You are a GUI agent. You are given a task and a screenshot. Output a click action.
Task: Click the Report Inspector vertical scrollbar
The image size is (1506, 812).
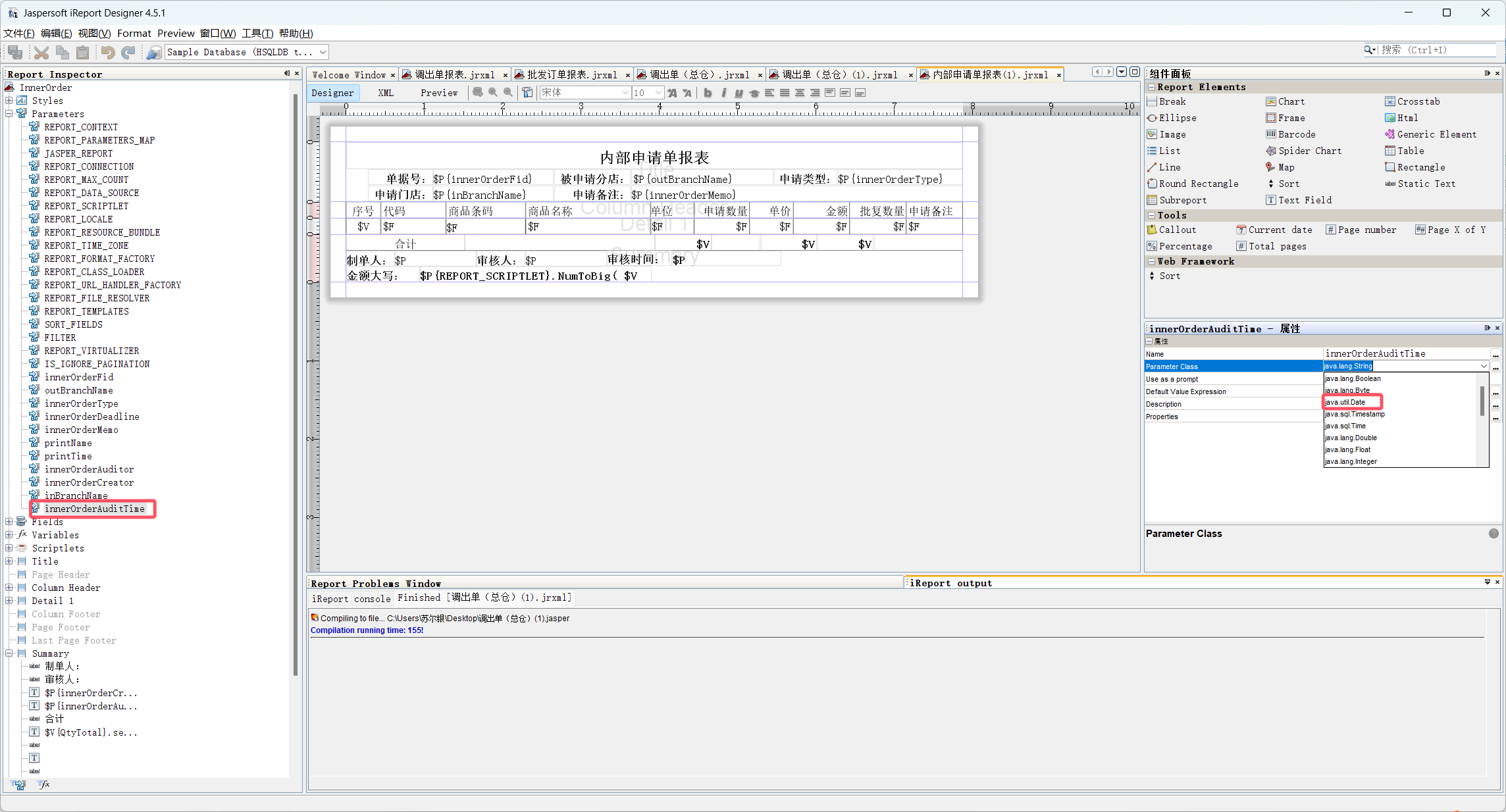[296, 385]
